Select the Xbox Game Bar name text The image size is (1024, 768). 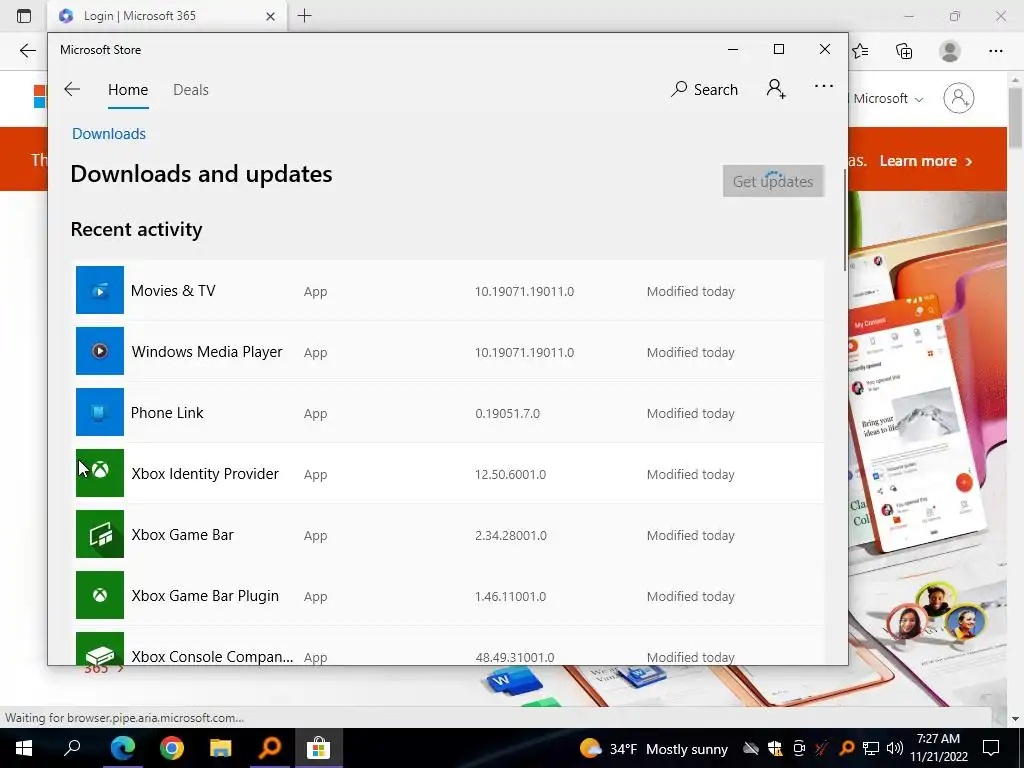click(182, 535)
